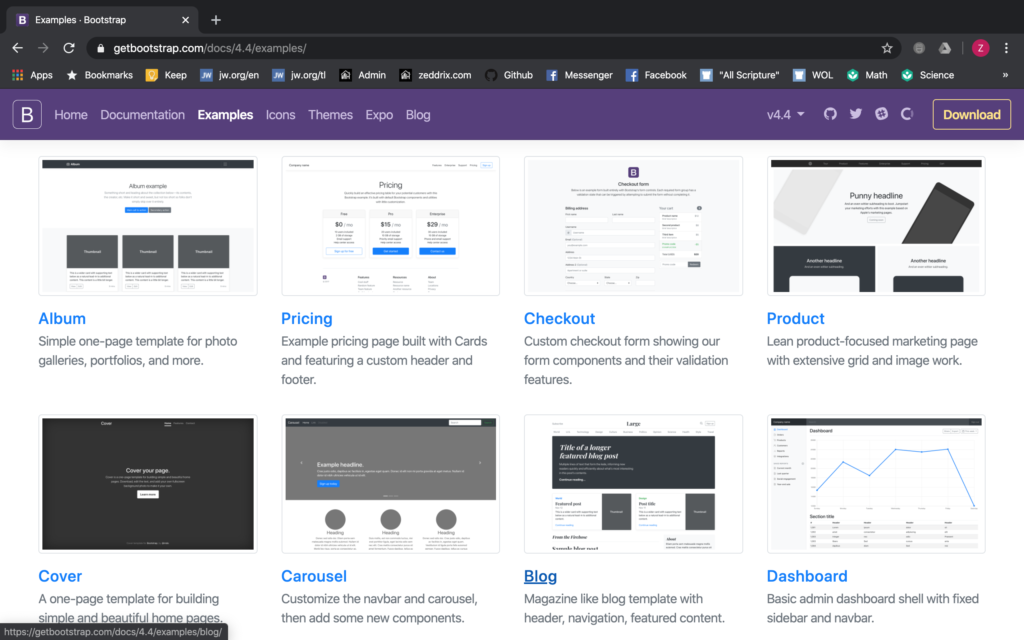1024x640 pixels.
Task: Open the Cover example title link
Action: 60,576
